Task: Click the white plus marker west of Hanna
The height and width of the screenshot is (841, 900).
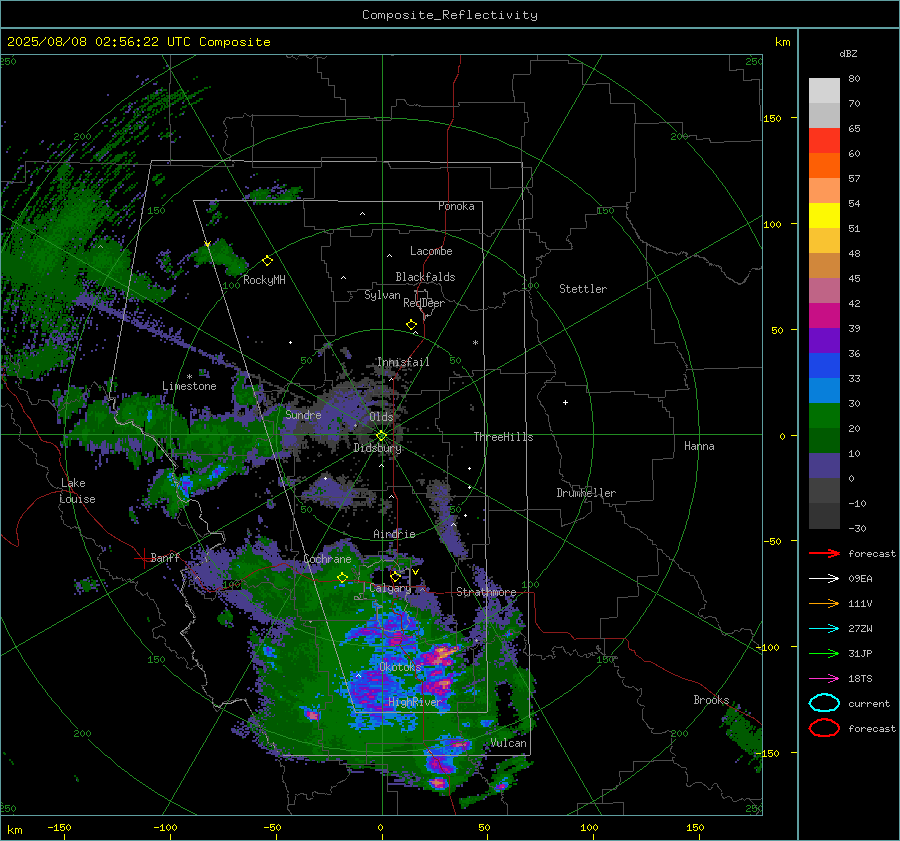Action: pos(565,402)
